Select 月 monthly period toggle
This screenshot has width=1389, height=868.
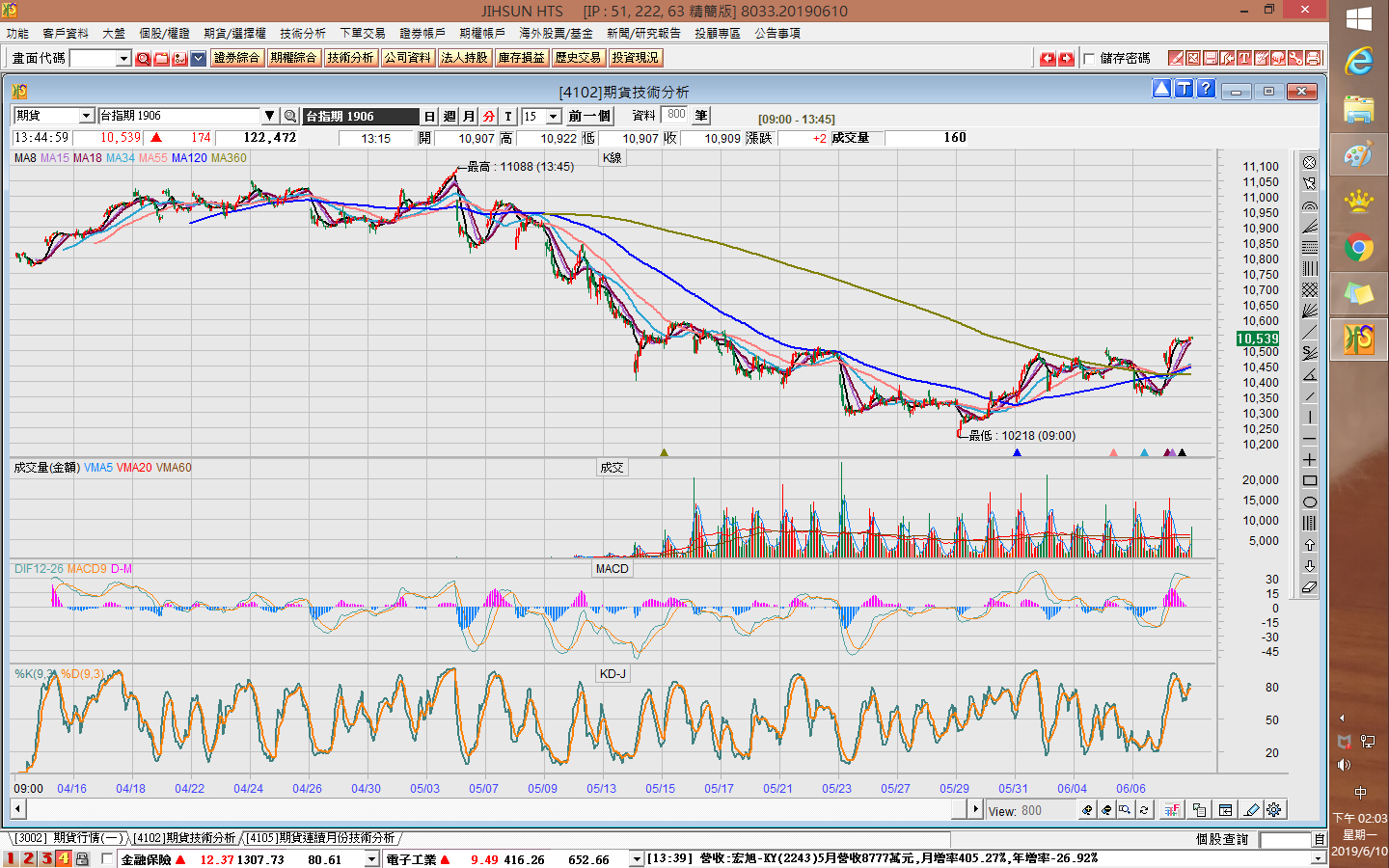(x=469, y=116)
